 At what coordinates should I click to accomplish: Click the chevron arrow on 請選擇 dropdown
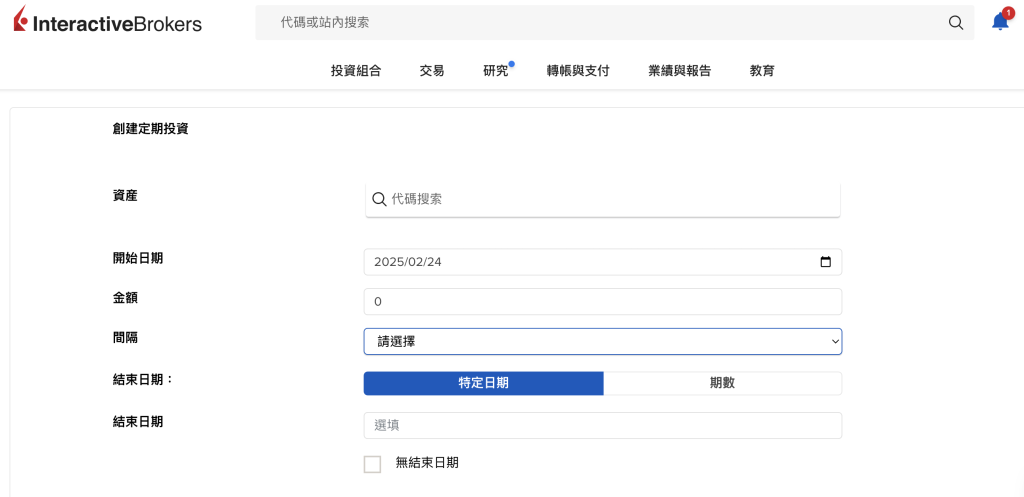(x=834, y=342)
